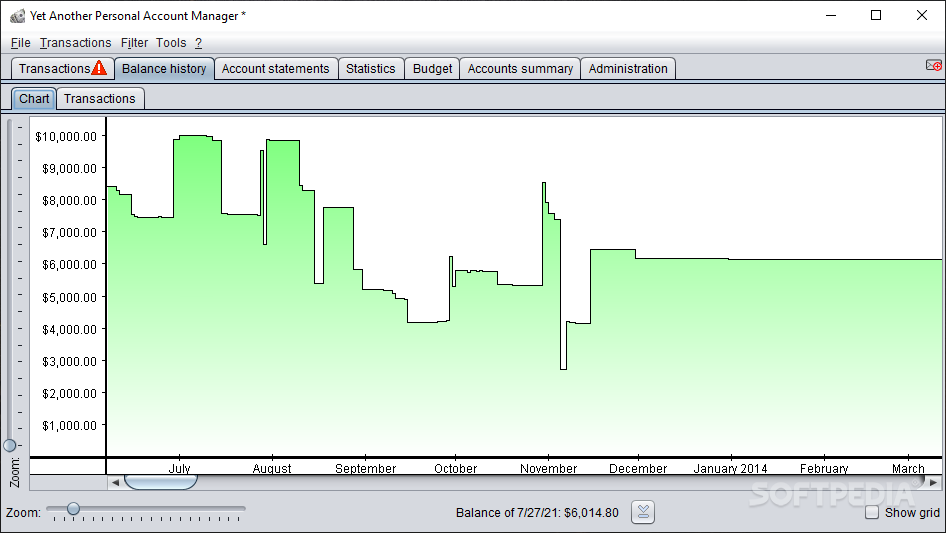Open the Transactions menu in menu bar
Screen dimensions: 946x533
tap(75, 43)
